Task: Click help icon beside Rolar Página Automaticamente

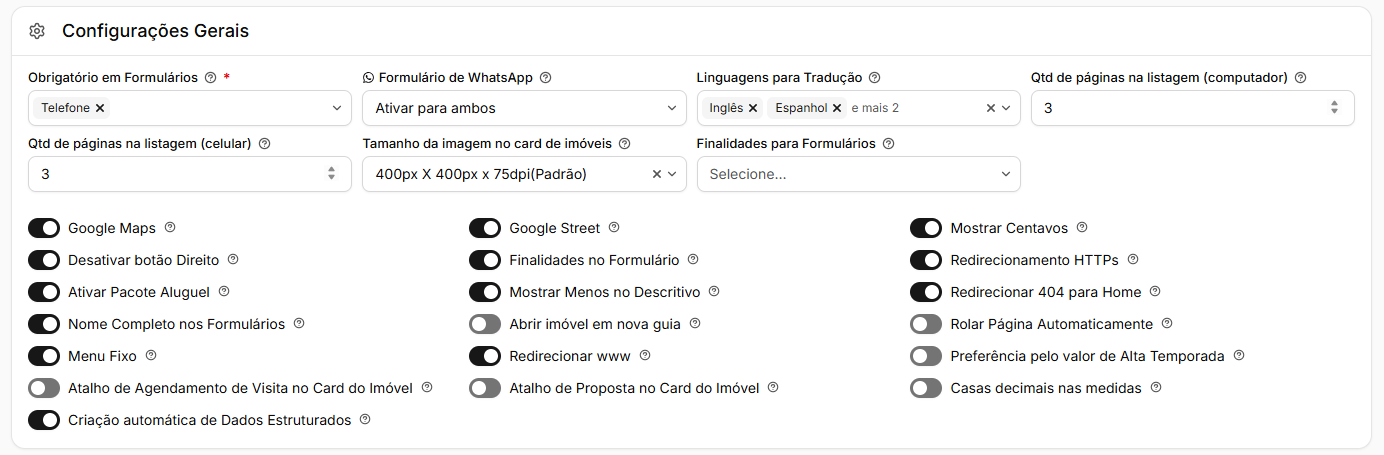Action: pyautogui.click(x=1167, y=324)
